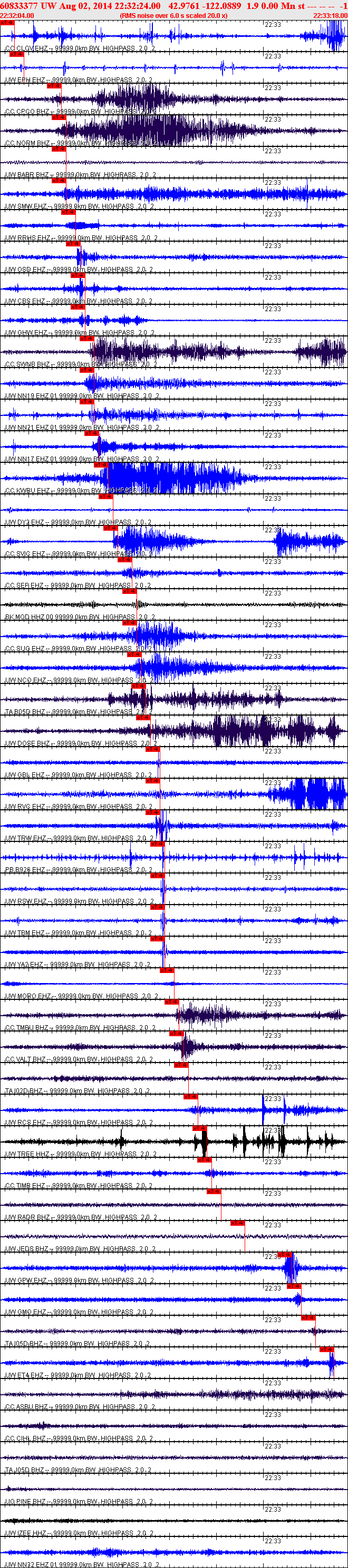
Task: Click the red pick marker on UW ET4 trace
Action: 327,1350
